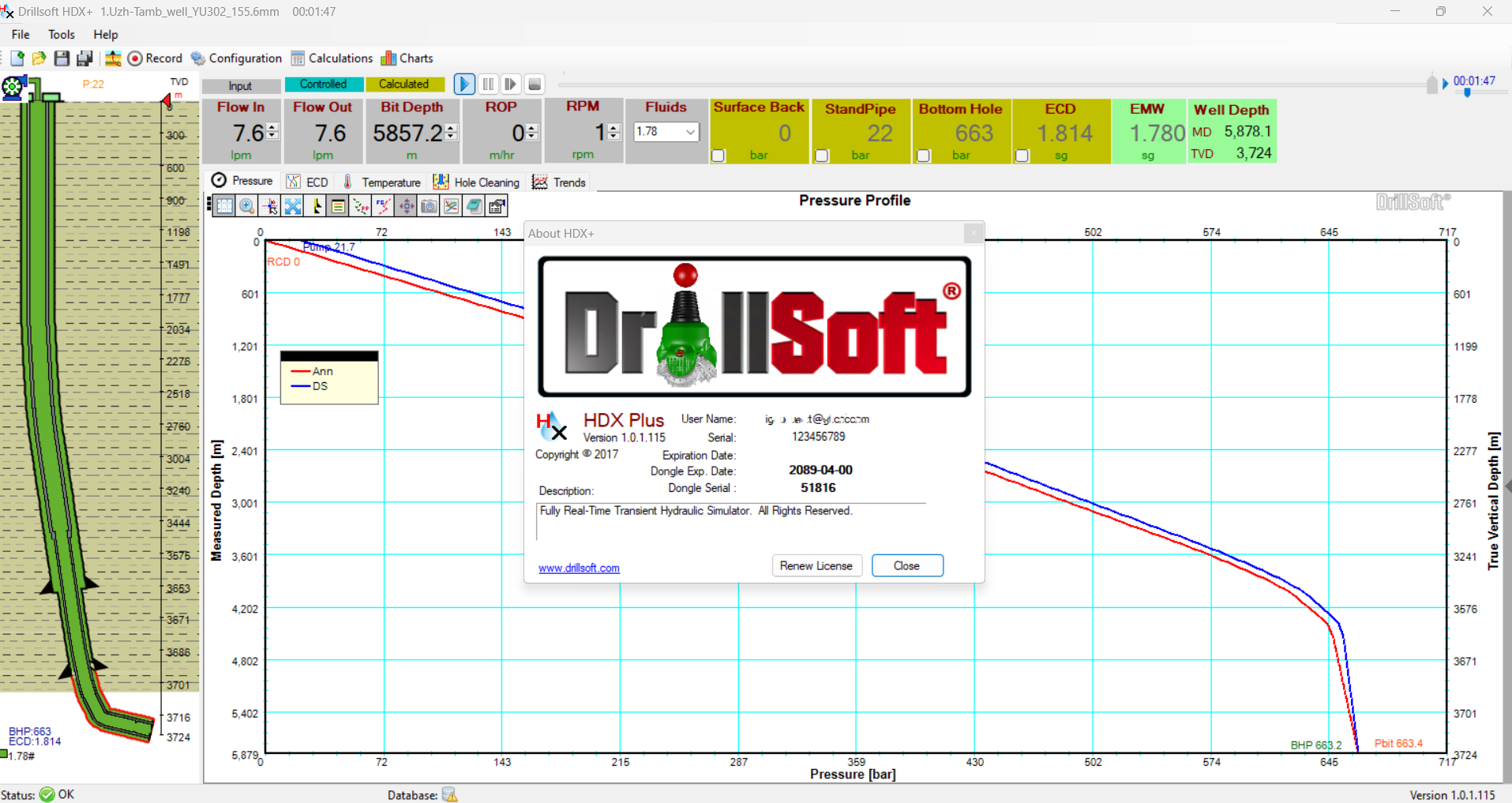Click the Controlled legend label
1512x803 pixels.
324,84
